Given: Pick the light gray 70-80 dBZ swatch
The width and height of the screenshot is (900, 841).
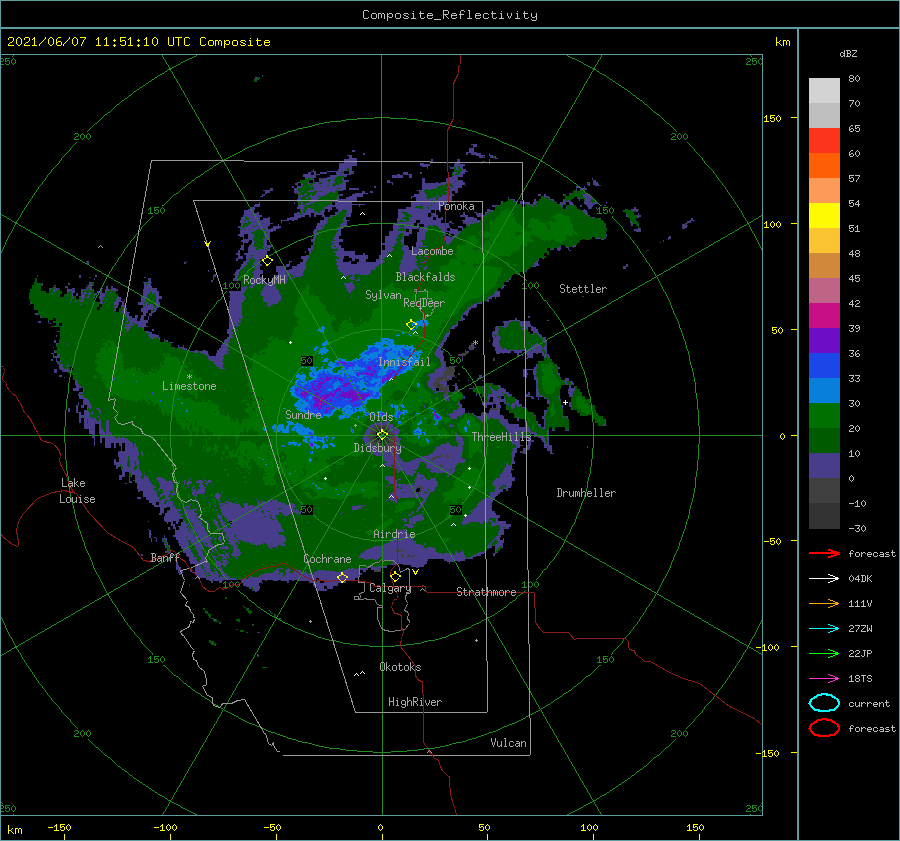Looking at the screenshot, I should (824, 91).
